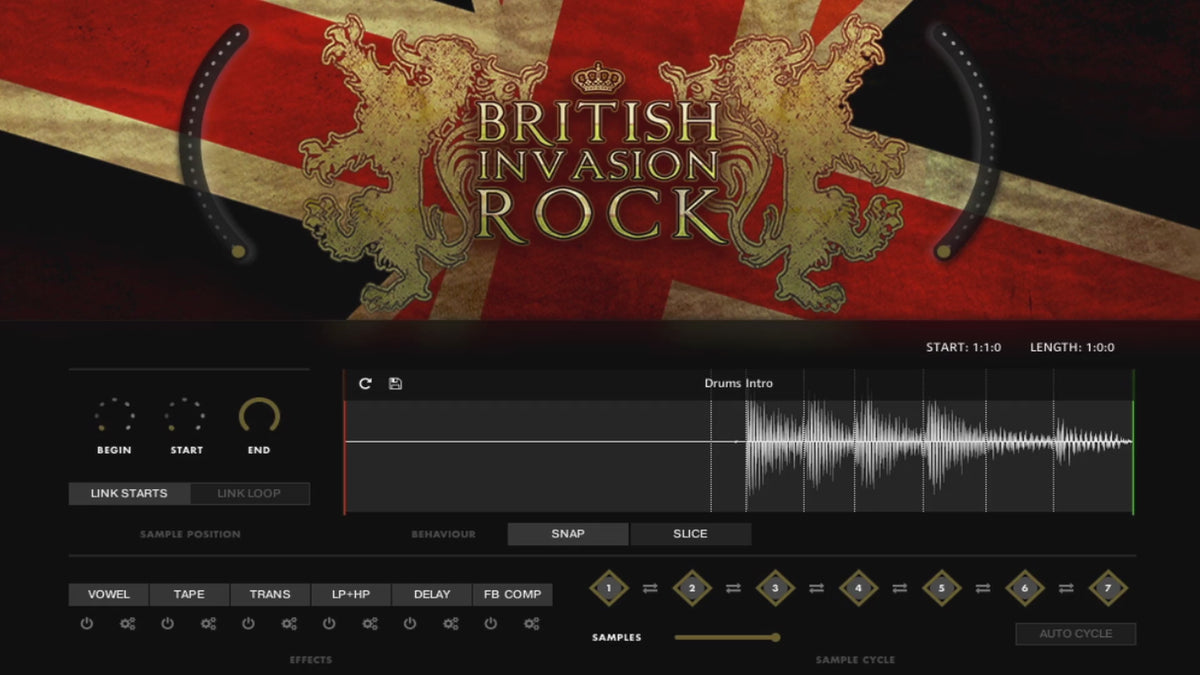Click the reload sample icon
Image resolution: width=1200 pixels, height=675 pixels.
[x=365, y=384]
